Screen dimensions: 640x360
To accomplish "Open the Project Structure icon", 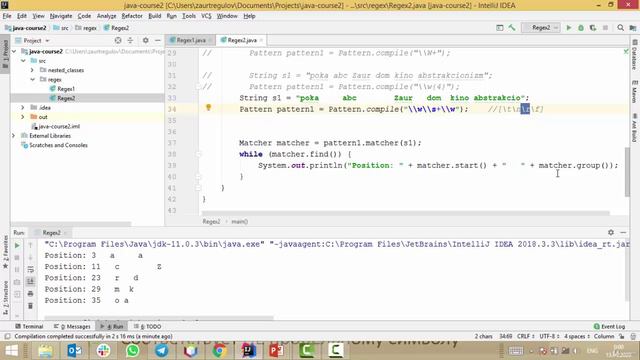I will click(633, 28).
